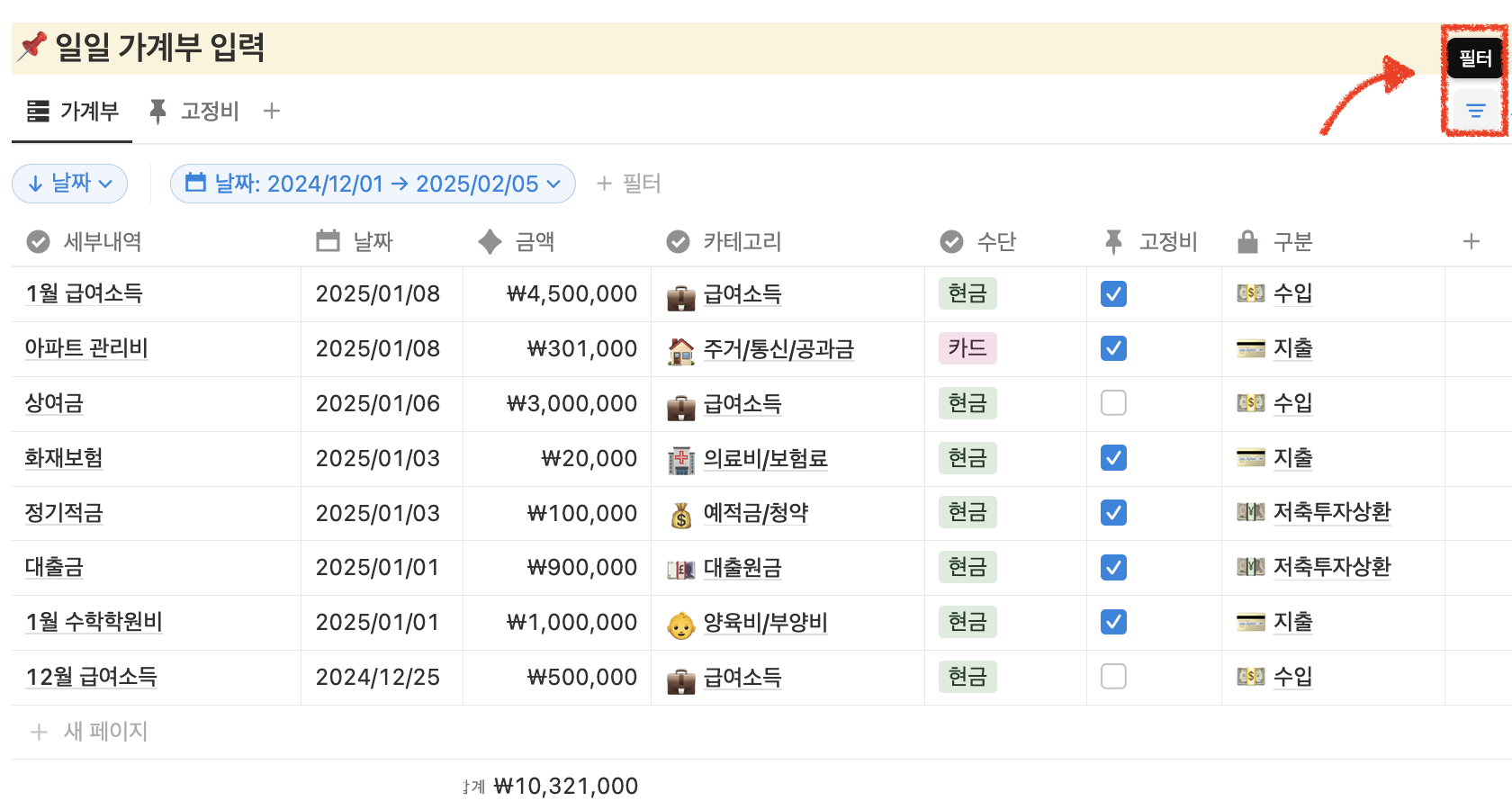Image resolution: width=1512 pixels, height=801 pixels.
Task: Open the 카테고리 column header menu
Action: (787, 241)
